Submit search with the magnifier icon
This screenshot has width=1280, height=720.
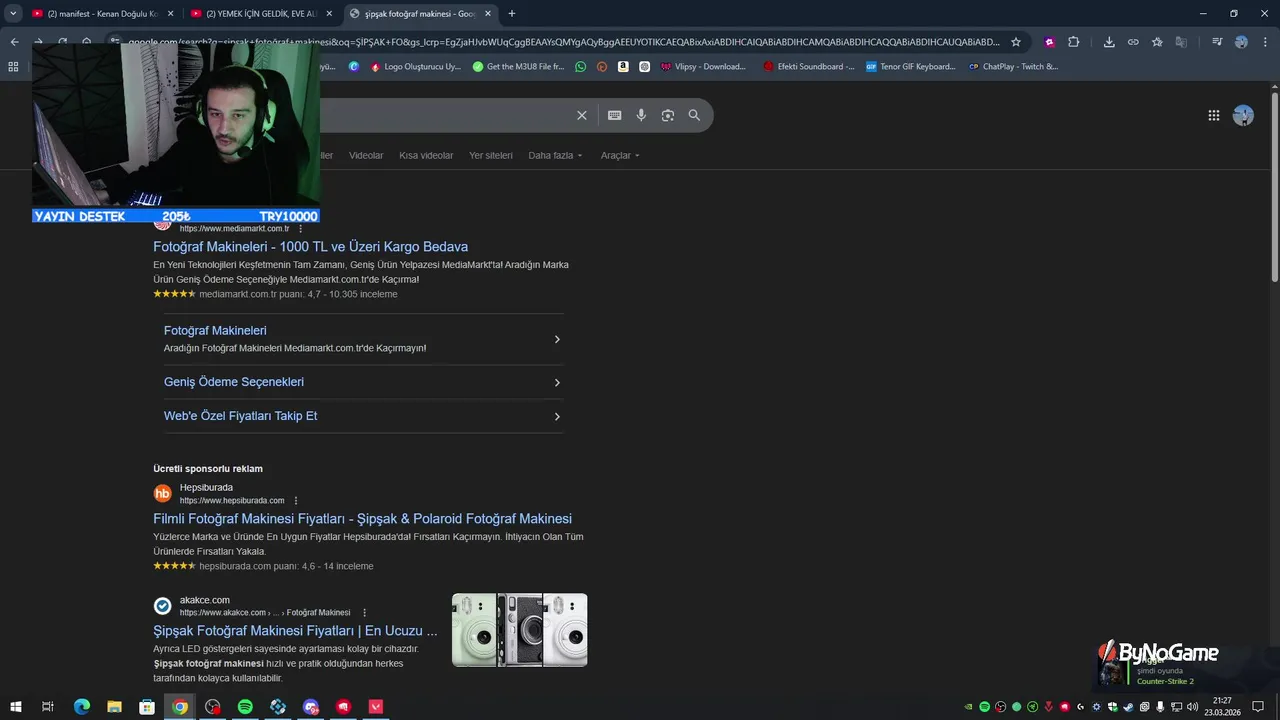click(x=694, y=115)
